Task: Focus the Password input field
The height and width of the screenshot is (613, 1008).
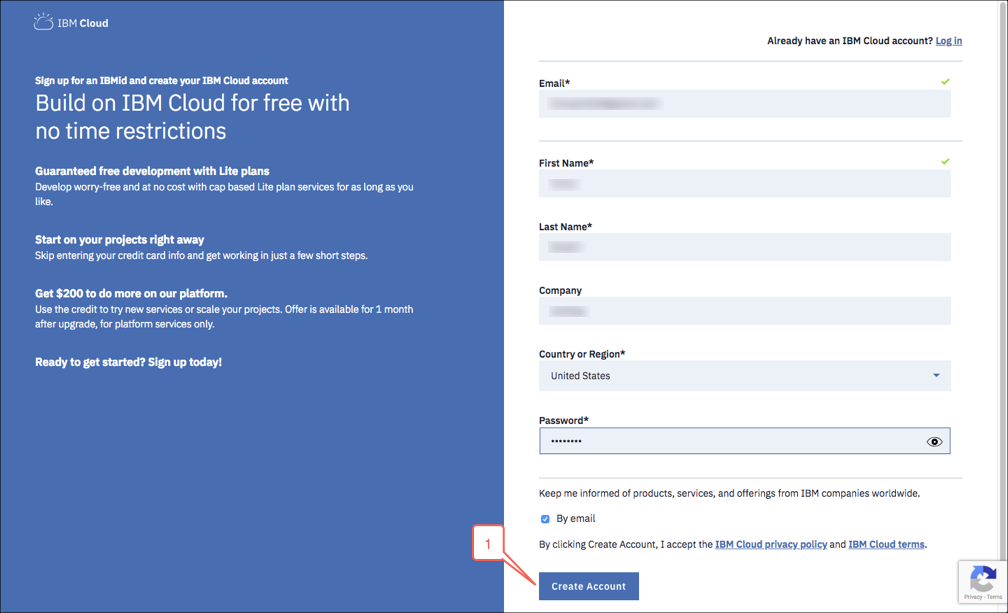Action: [744, 441]
